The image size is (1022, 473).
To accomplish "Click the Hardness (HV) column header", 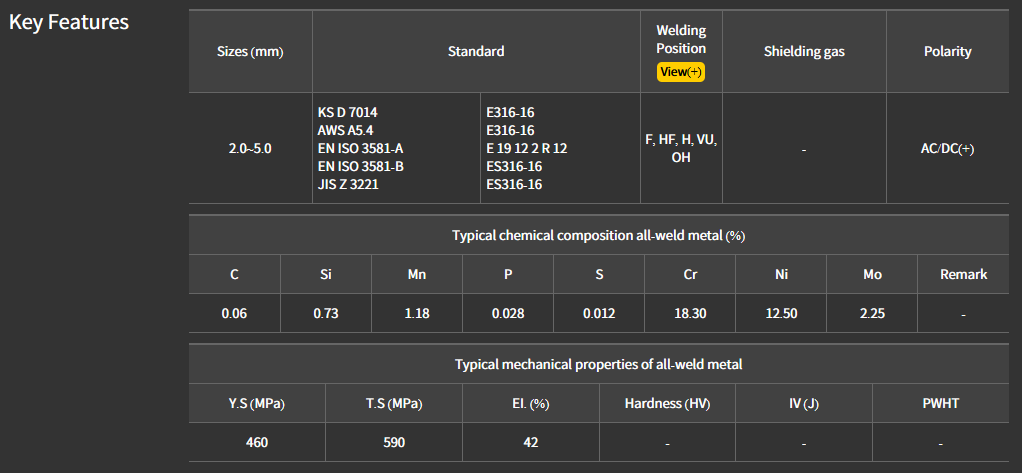I will (667, 404).
